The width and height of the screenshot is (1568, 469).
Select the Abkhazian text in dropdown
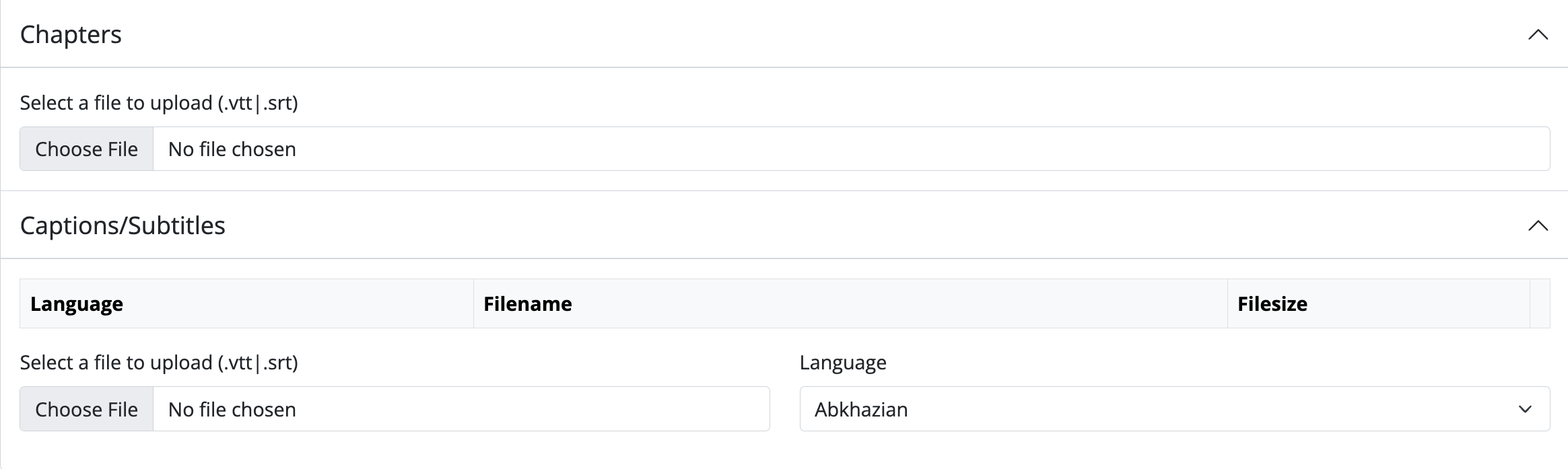pos(861,409)
